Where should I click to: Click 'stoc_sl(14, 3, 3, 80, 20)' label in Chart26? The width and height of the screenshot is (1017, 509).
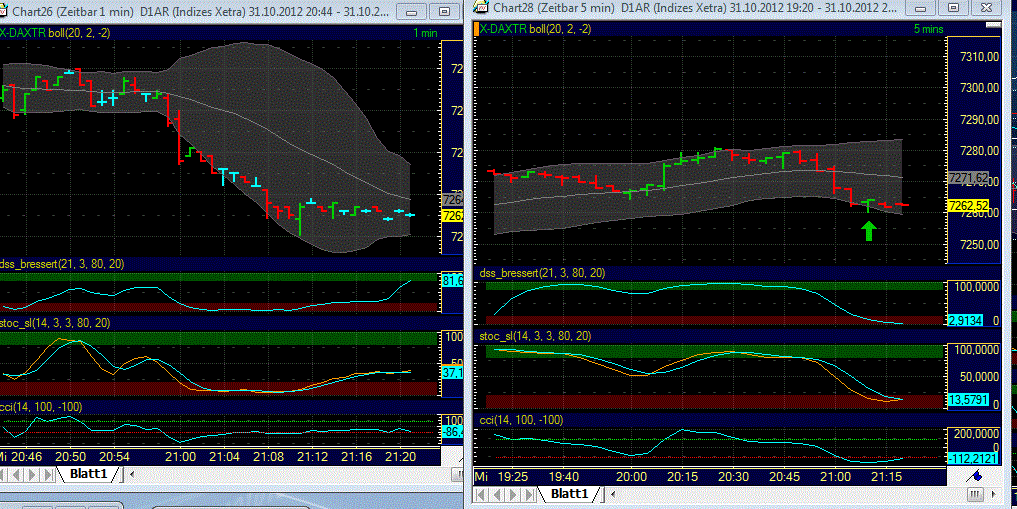55,323
